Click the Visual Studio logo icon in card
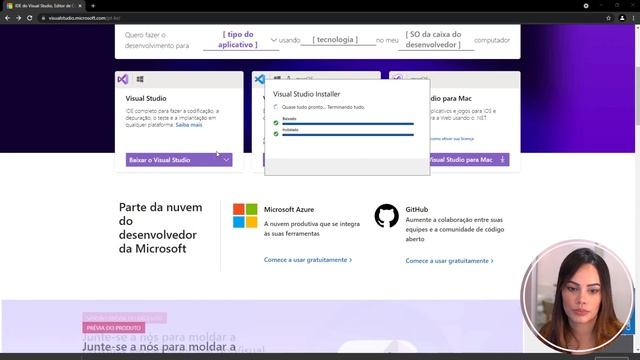This screenshot has height=360, width=640. 123,79
